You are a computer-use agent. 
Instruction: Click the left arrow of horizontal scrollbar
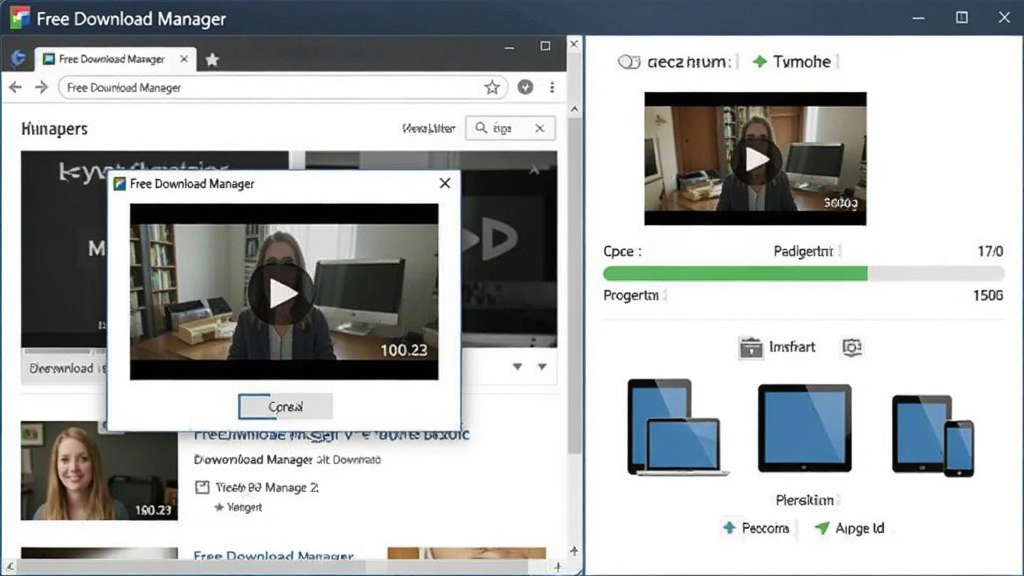pos(9,567)
